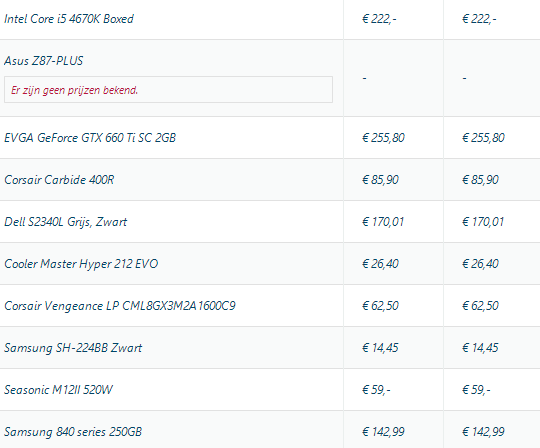Select the Seasonic M12II 520W link
540x448 pixels.
[x=58, y=390]
